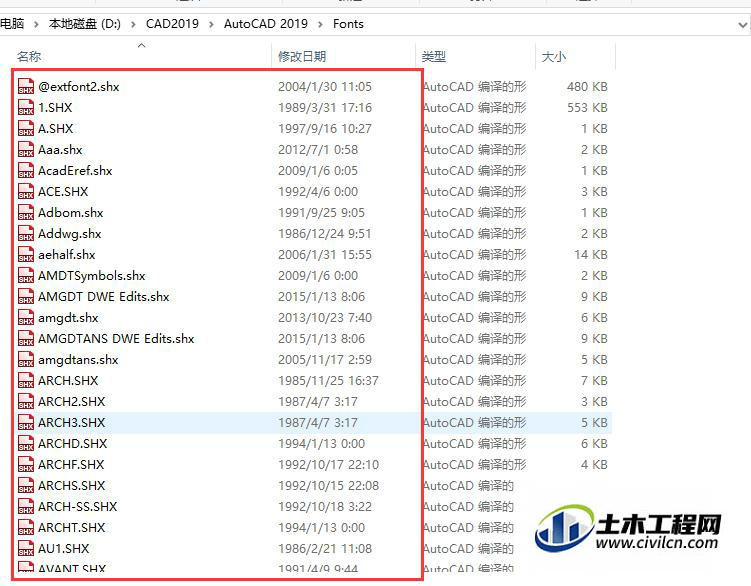
Task: Click the 553 KB size value
Action: [x=587, y=108]
